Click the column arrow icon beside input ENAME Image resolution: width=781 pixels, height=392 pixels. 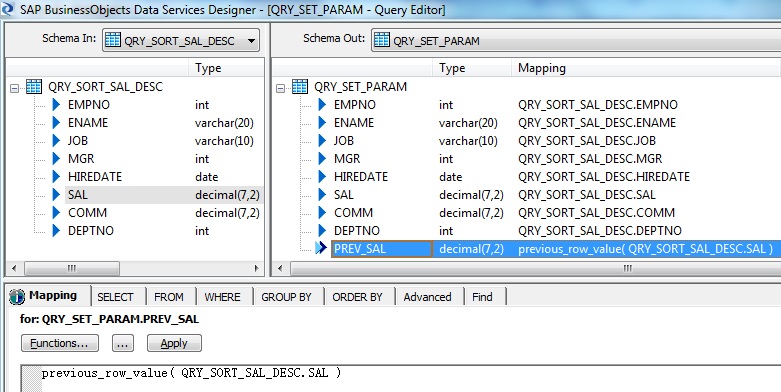tap(56, 123)
